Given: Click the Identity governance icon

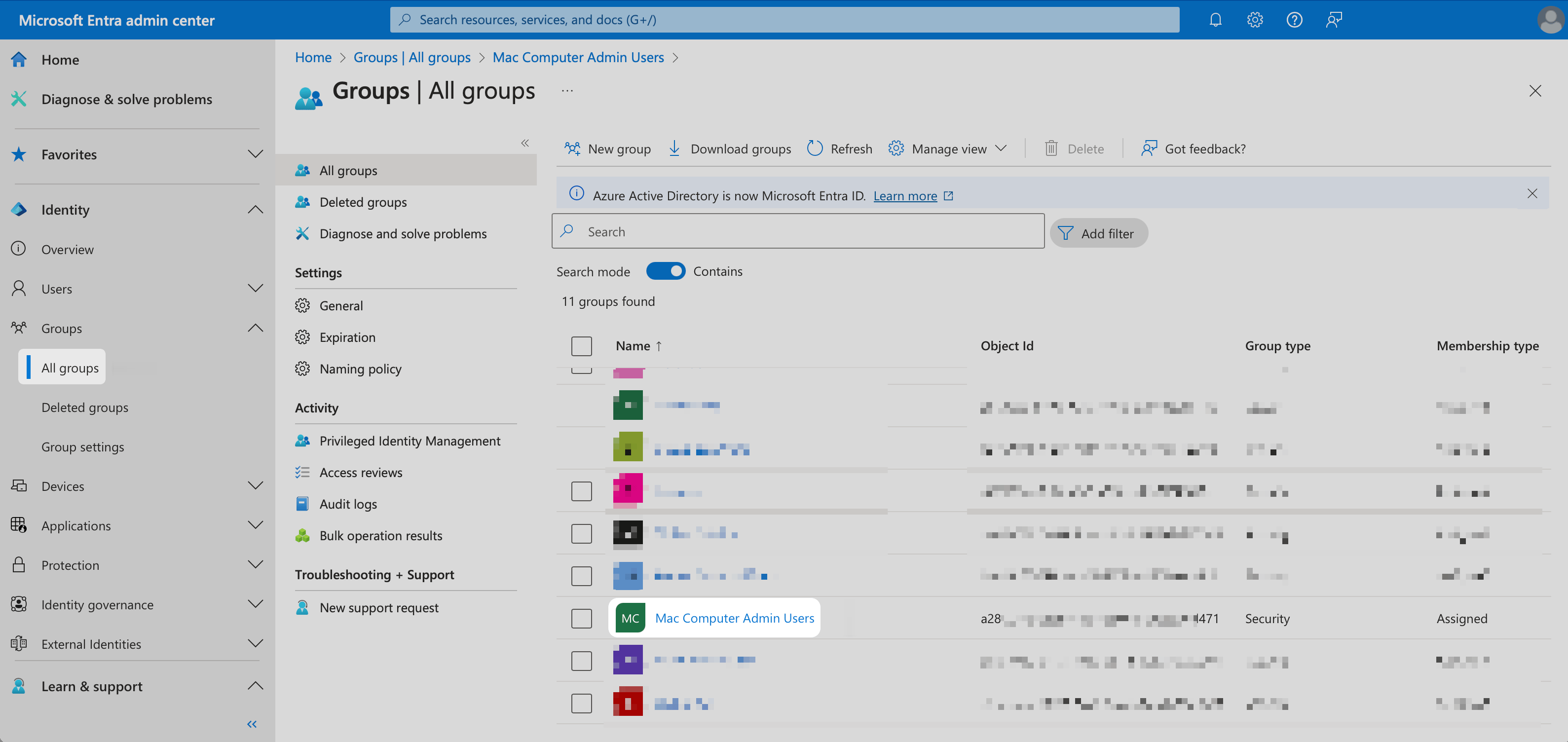Looking at the screenshot, I should point(19,604).
